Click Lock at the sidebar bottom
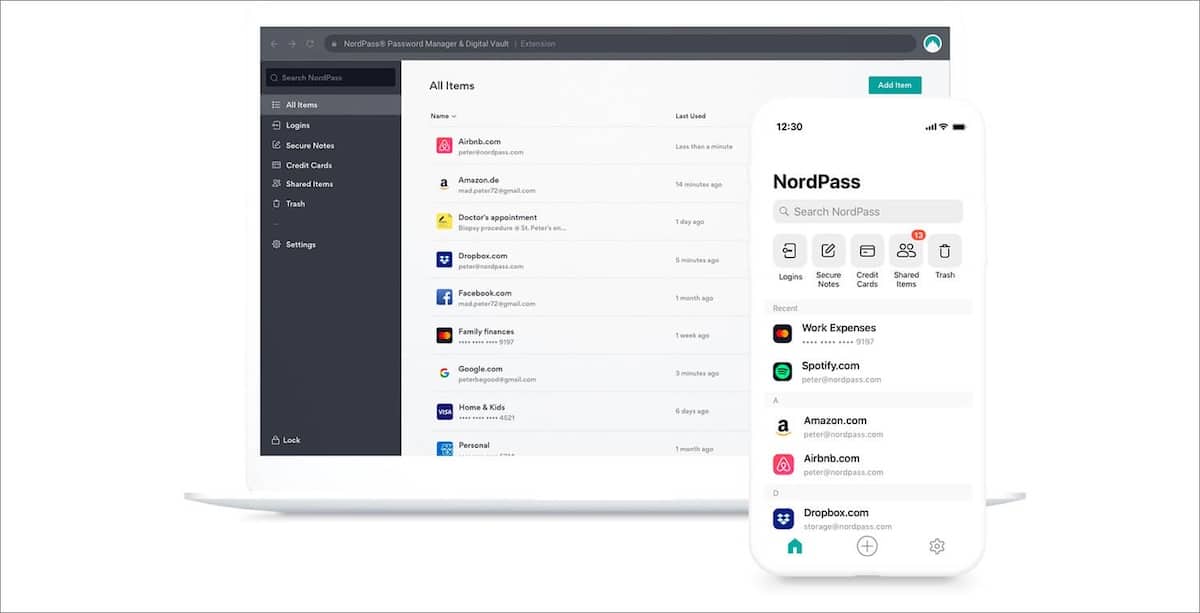The image size is (1200, 613). click(x=286, y=440)
